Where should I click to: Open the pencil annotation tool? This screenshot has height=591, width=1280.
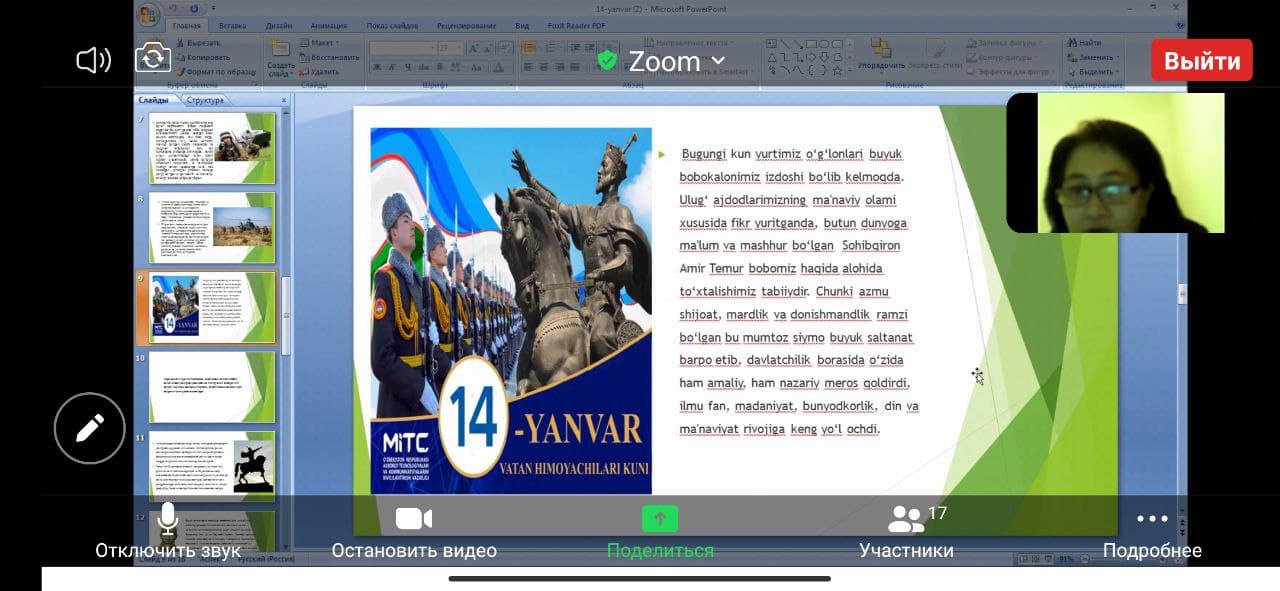tap(89, 429)
